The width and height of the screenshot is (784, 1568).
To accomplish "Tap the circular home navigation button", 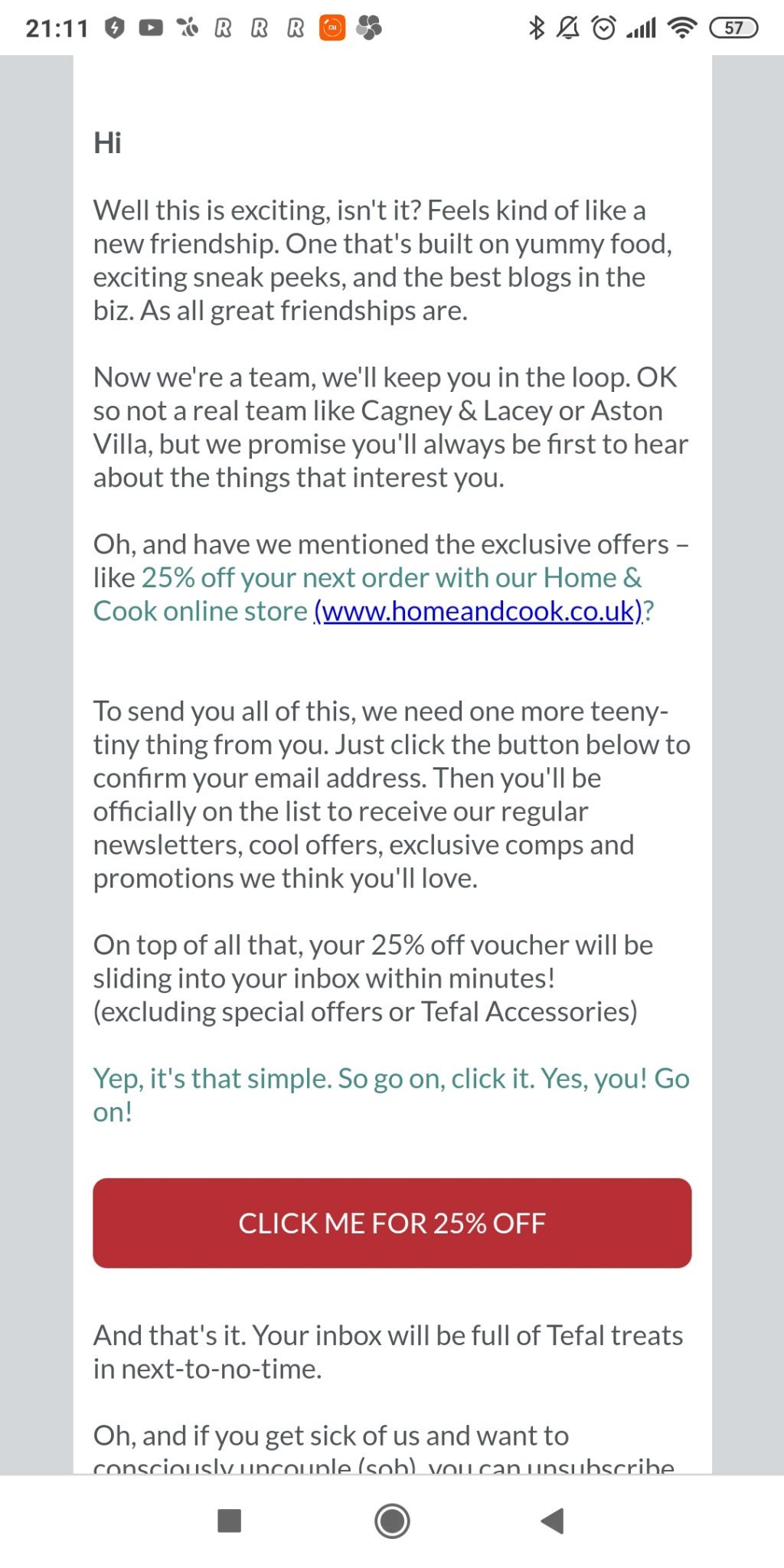I will (x=392, y=1521).
